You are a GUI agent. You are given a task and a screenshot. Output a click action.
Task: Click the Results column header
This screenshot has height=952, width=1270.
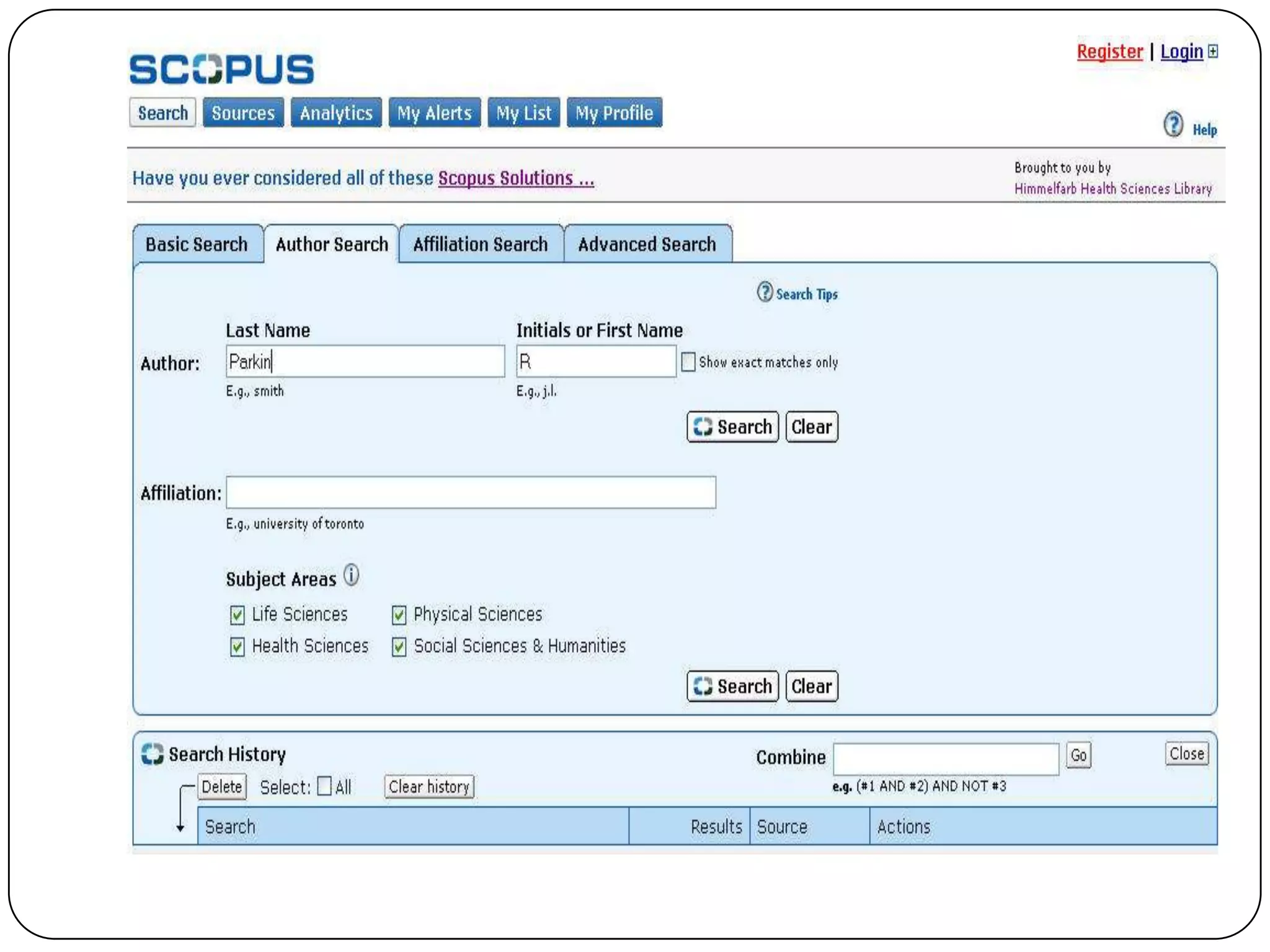pos(690,826)
